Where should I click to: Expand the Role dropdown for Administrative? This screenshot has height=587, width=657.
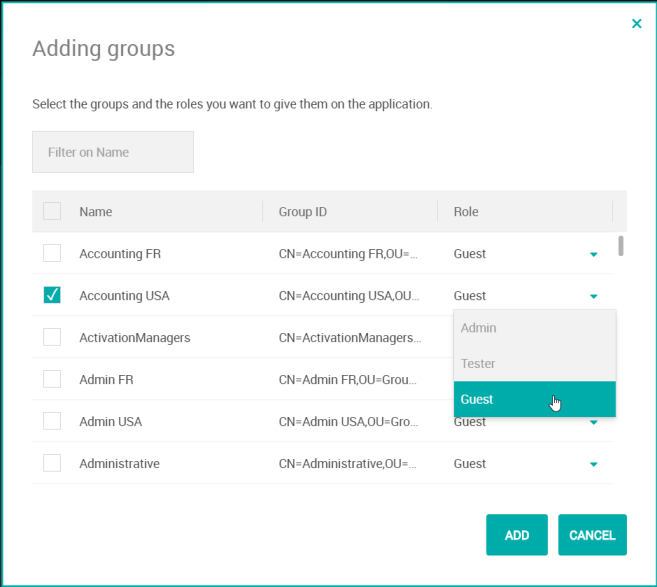(x=593, y=464)
